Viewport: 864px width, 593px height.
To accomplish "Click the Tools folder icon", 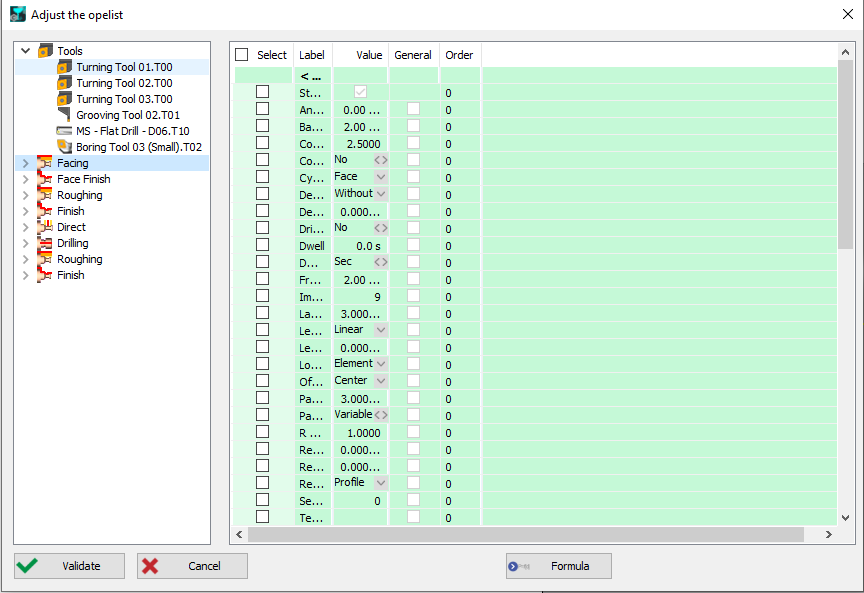I will (x=45, y=50).
